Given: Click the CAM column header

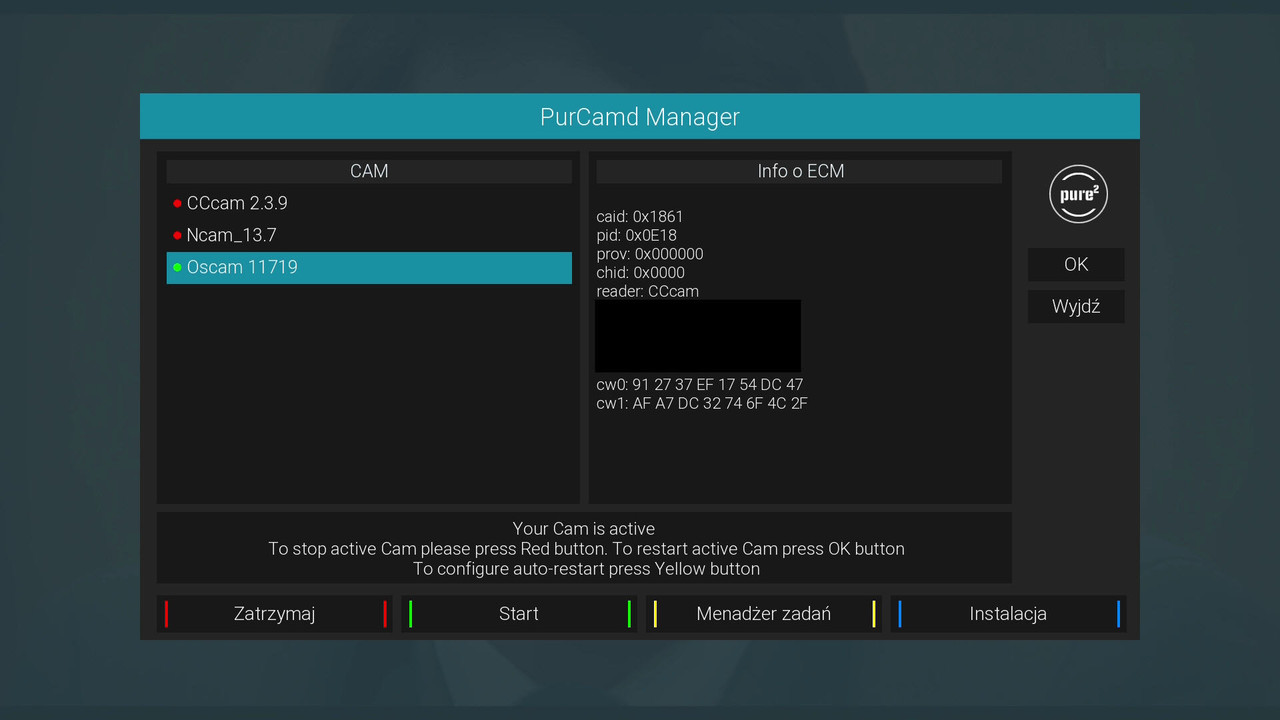Looking at the screenshot, I should [369, 171].
